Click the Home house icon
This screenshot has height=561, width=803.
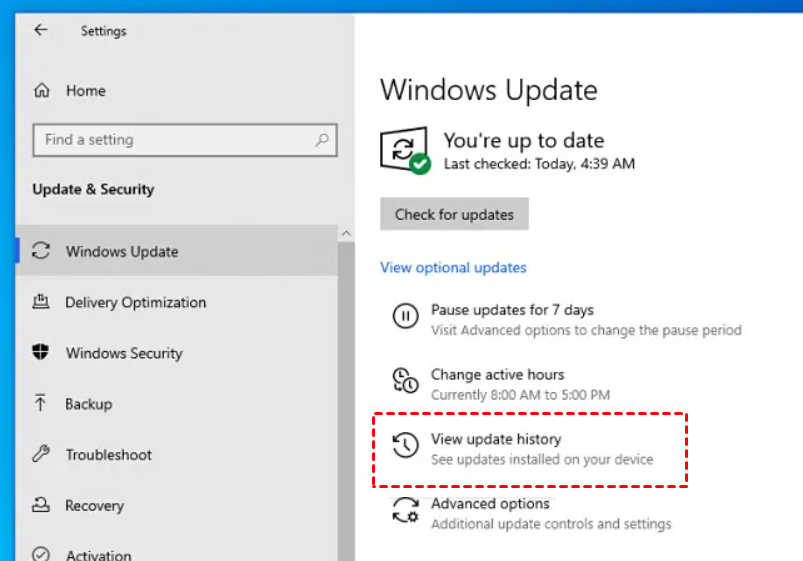(42, 91)
